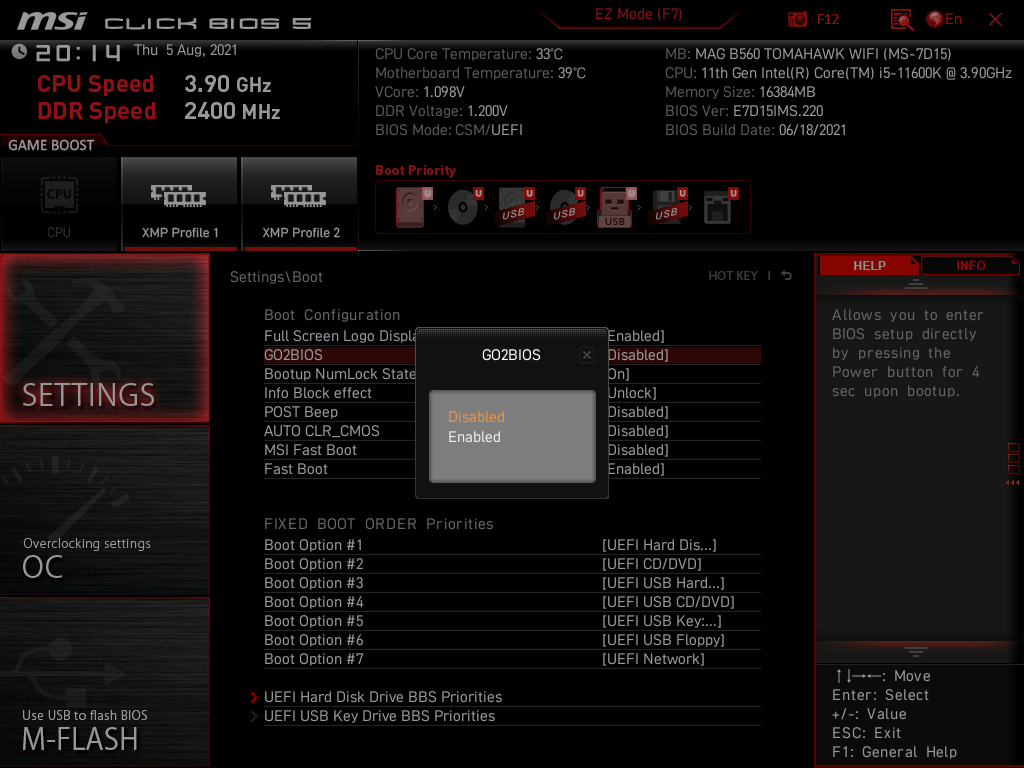Switch to the HELP tab

[869, 266]
